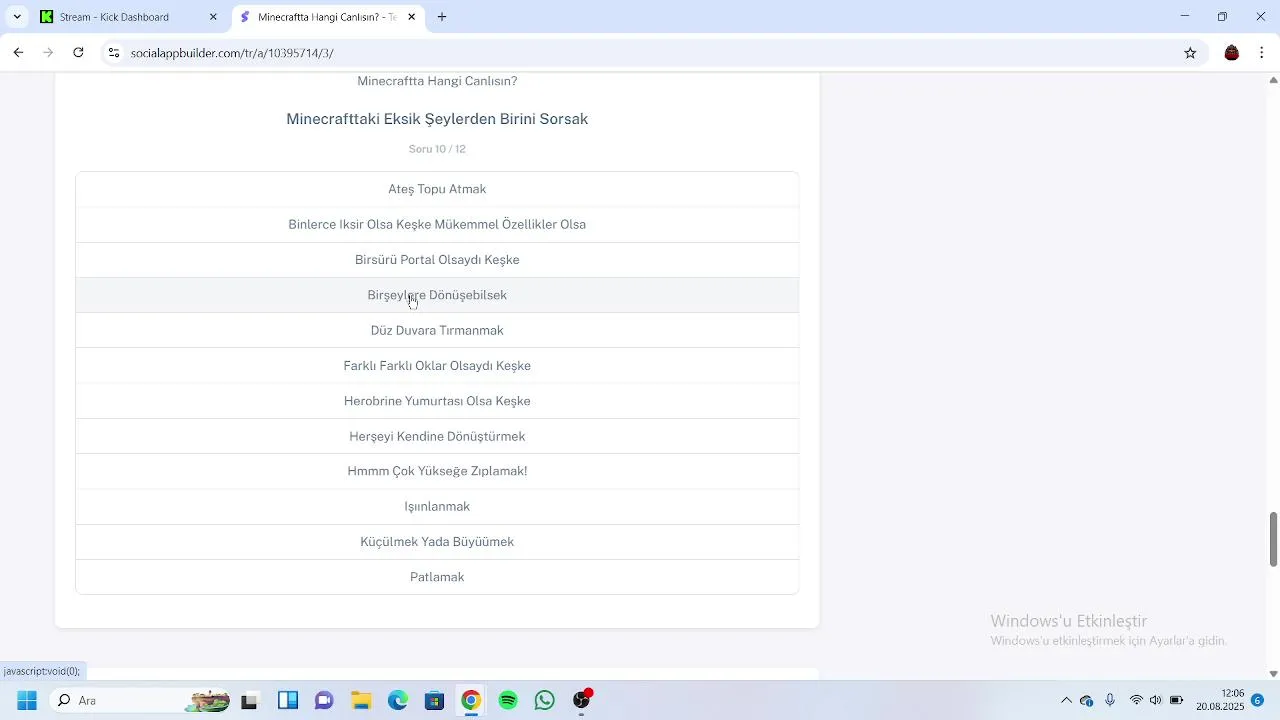
Task: Select the answer "Ateş Topu Atmak"
Action: point(437,189)
